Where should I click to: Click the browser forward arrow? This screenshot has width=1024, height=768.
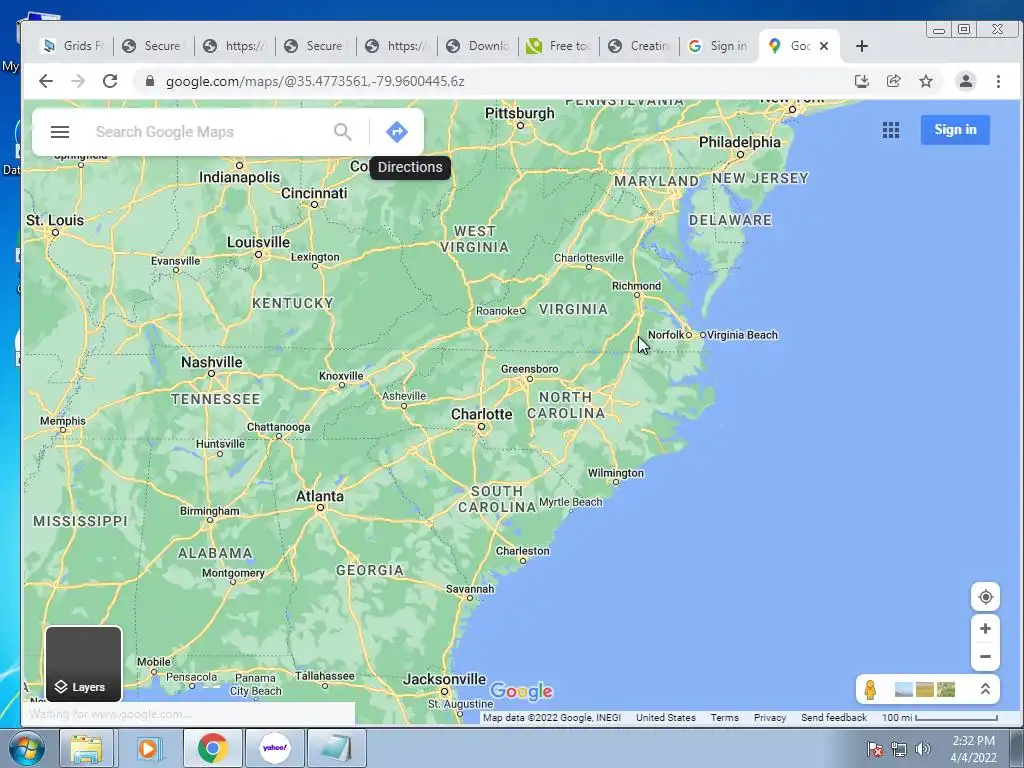click(x=78, y=81)
